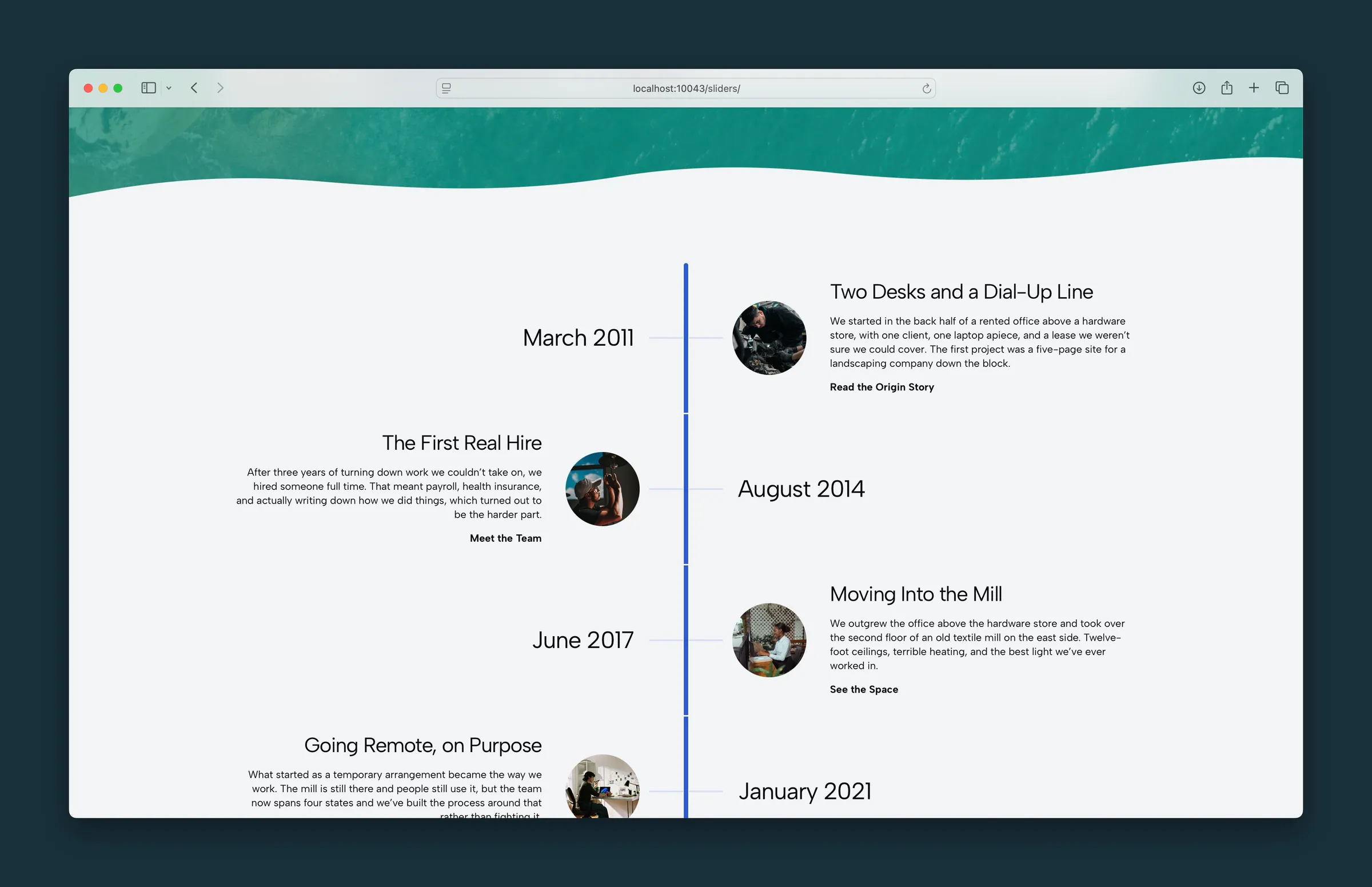
Task: Open the home office photo by January 2021
Action: 603,786
